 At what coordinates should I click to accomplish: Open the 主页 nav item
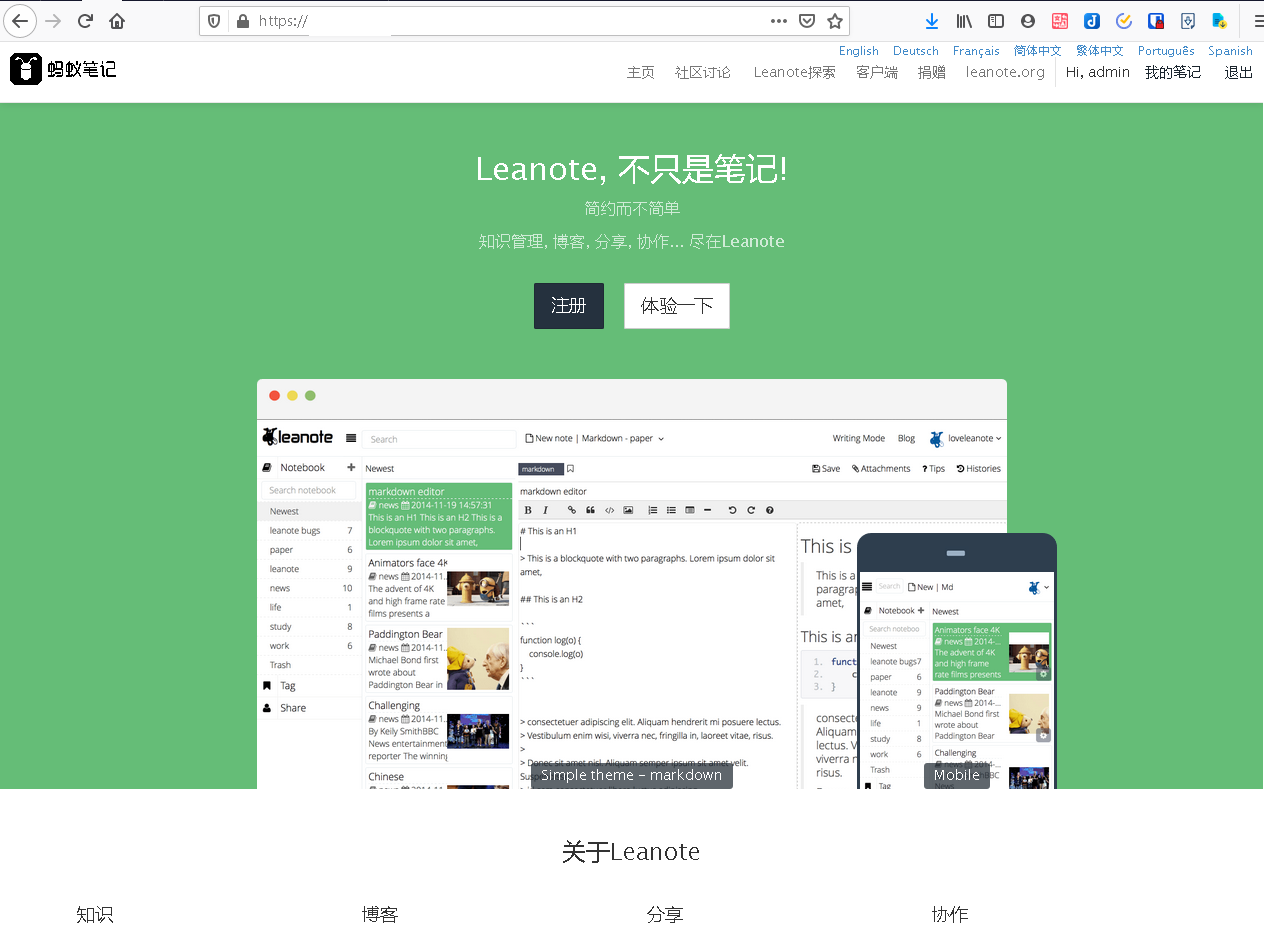point(641,73)
